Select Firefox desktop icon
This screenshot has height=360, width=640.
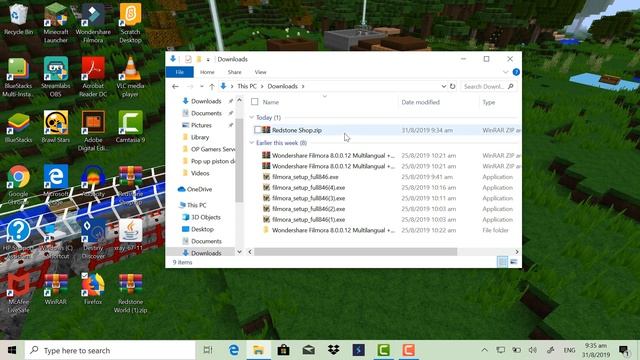93,289
